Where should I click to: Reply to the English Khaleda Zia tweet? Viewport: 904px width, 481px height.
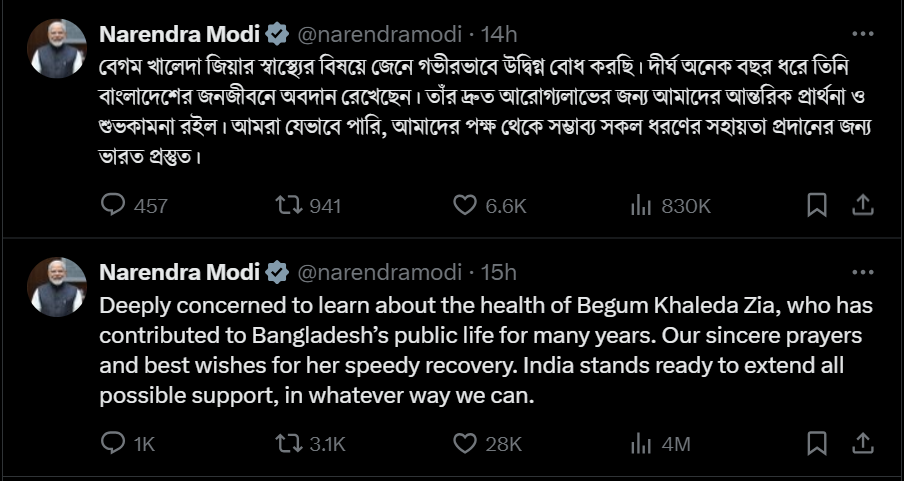tap(115, 444)
